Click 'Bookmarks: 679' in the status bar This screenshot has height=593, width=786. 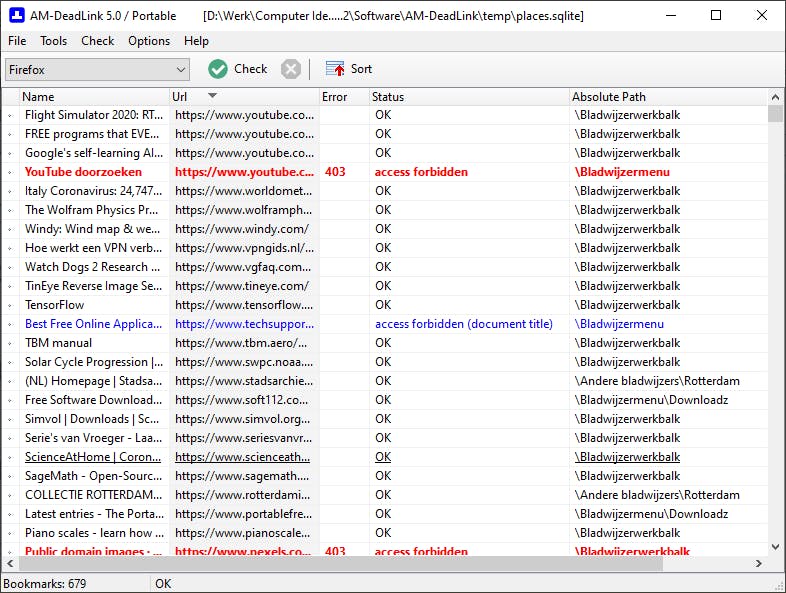[45, 584]
